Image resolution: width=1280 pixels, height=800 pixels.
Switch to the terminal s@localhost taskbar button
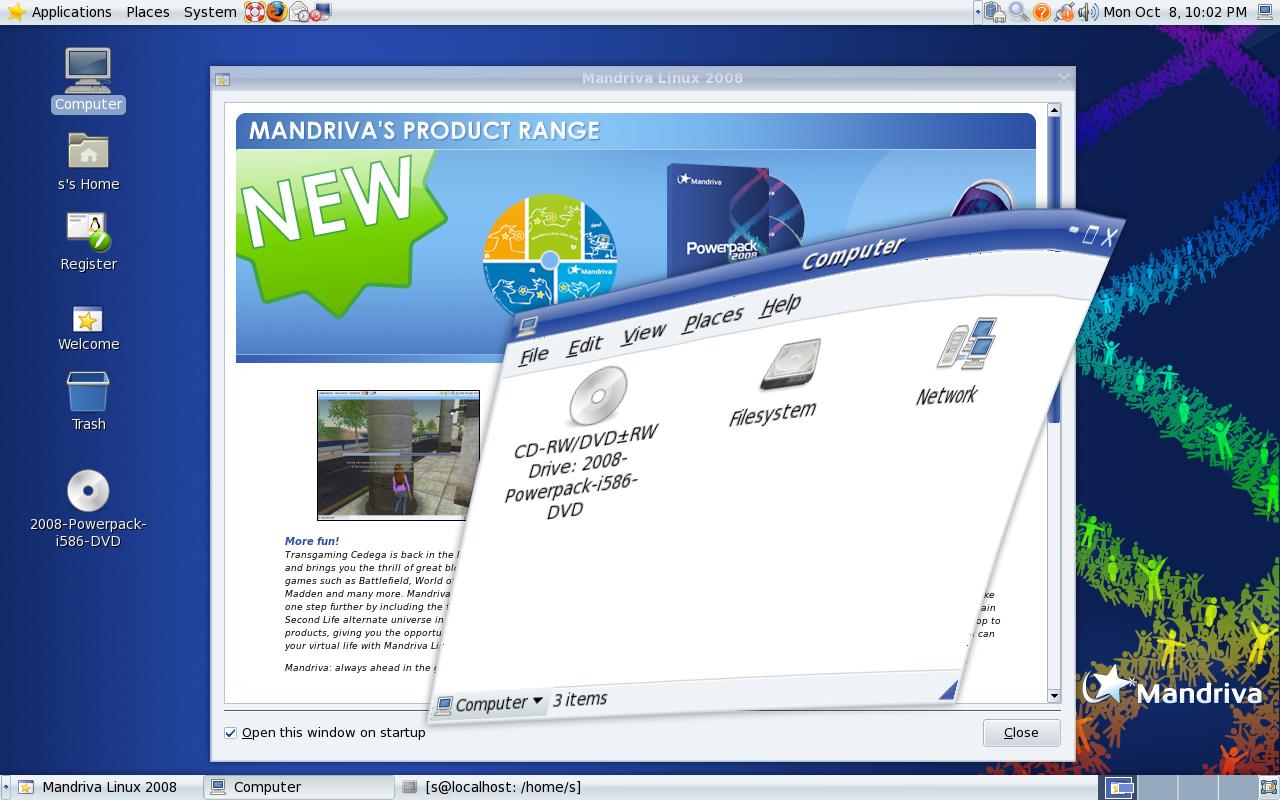click(x=492, y=787)
